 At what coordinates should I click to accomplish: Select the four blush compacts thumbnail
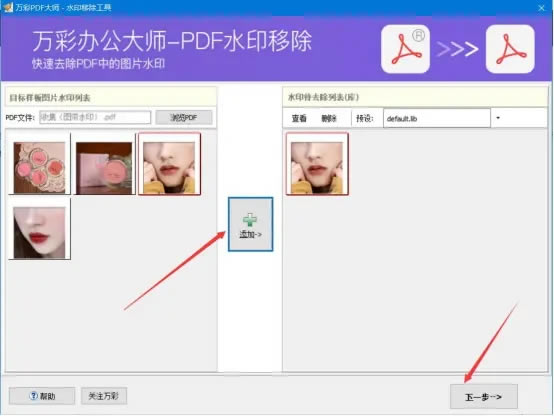(x=39, y=164)
